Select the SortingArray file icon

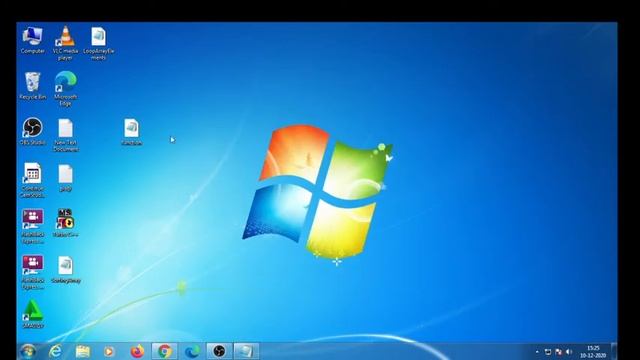tap(65, 269)
